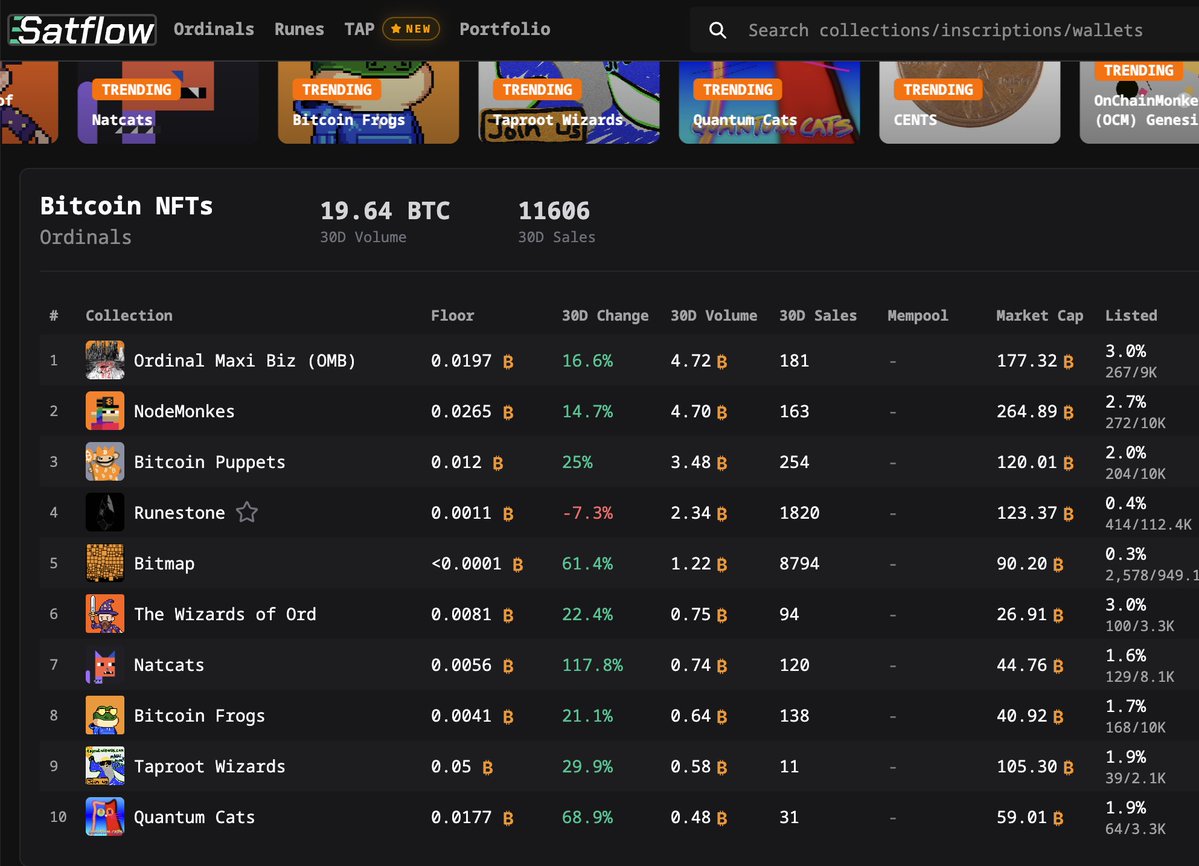The height and width of the screenshot is (866, 1199).
Task: Sort by the Mempool column header
Action: click(x=918, y=316)
